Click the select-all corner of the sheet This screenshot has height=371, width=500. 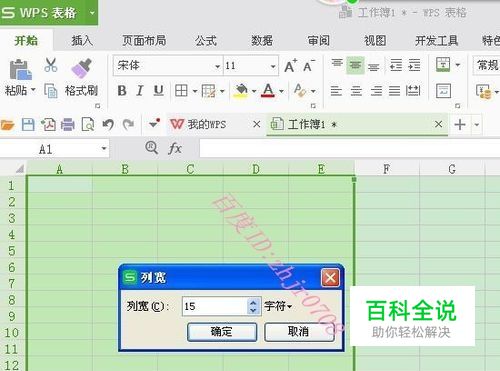point(20,169)
